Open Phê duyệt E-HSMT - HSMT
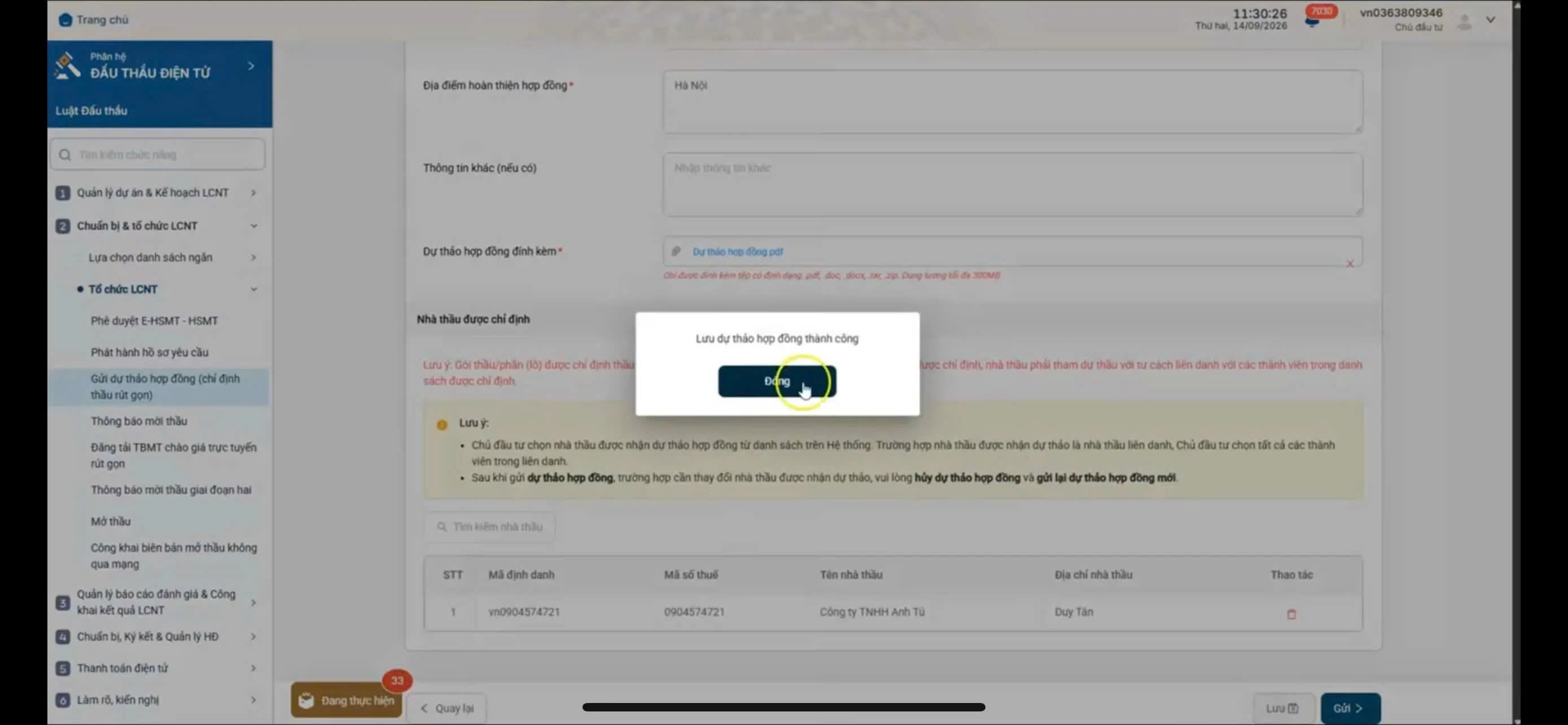 [154, 321]
